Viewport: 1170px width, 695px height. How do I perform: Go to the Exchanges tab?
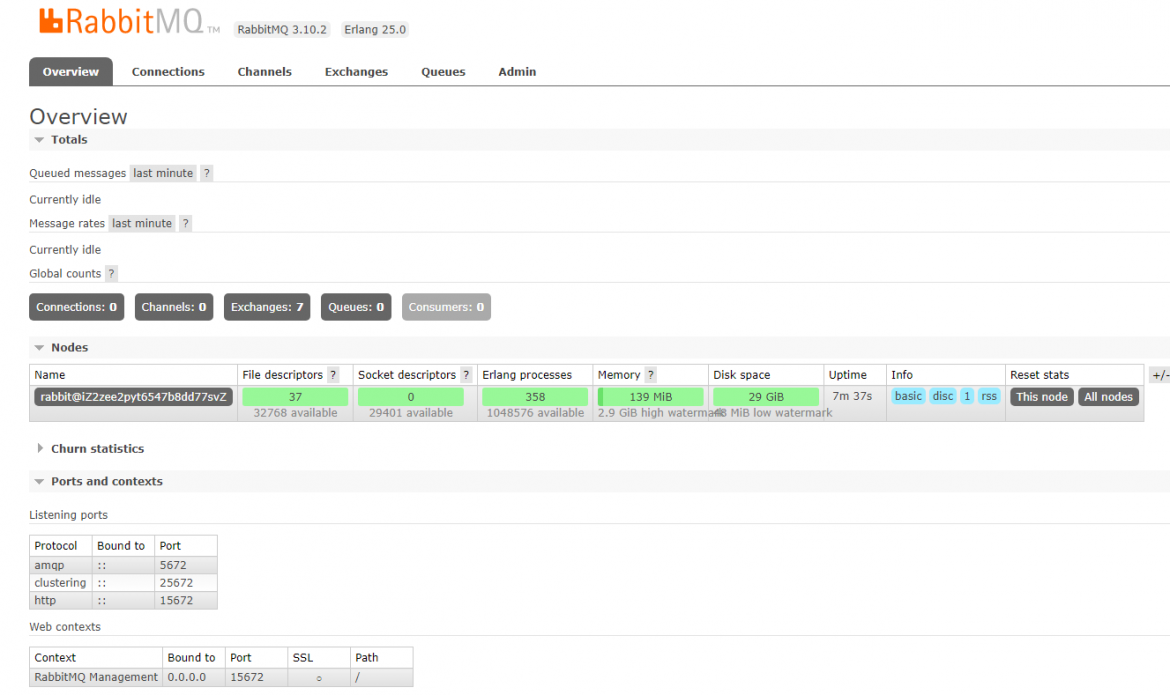click(x=356, y=72)
